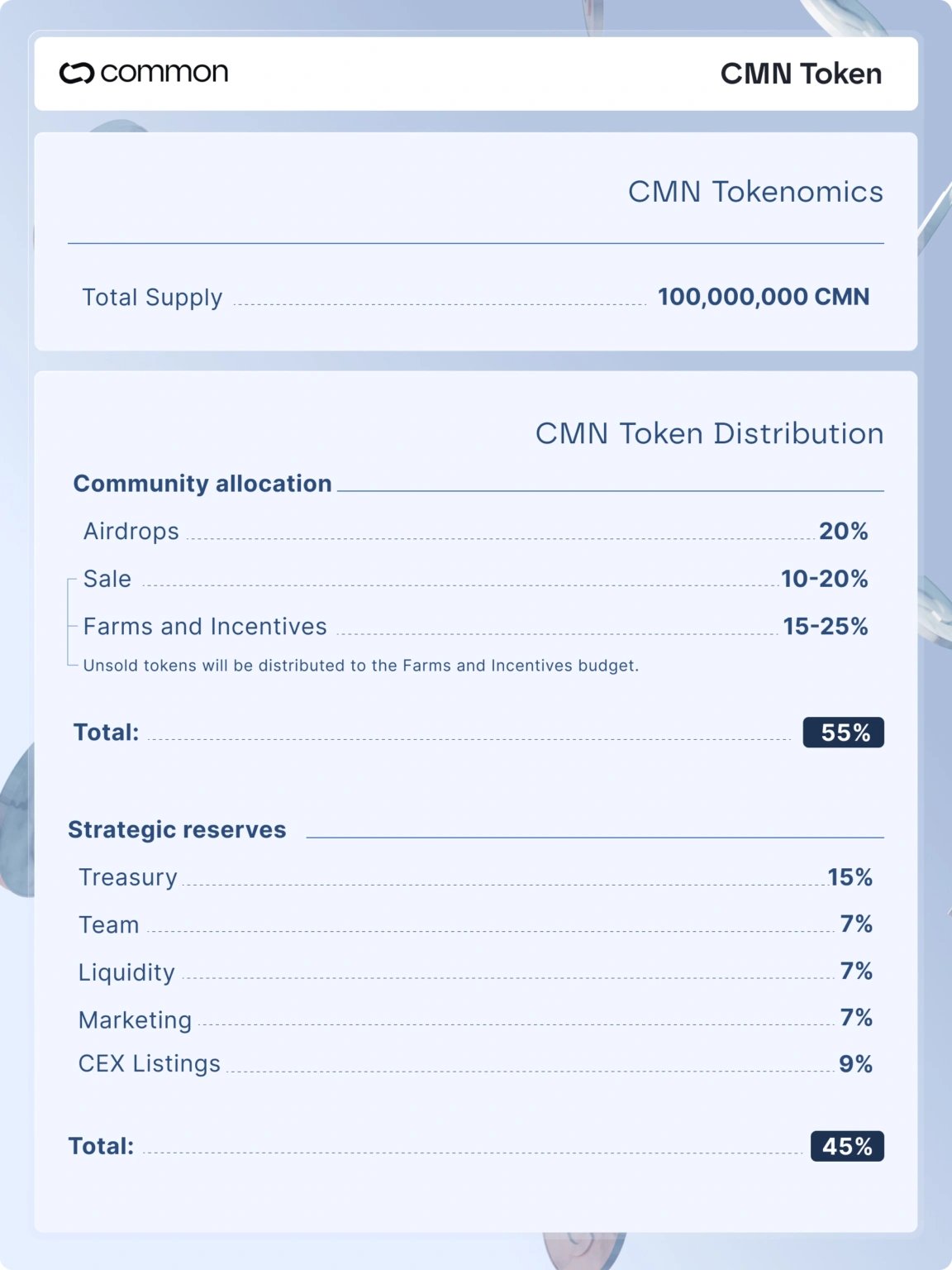Click the CMN Token header title
The width and height of the screenshot is (952, 1270).
coord(801,74)
